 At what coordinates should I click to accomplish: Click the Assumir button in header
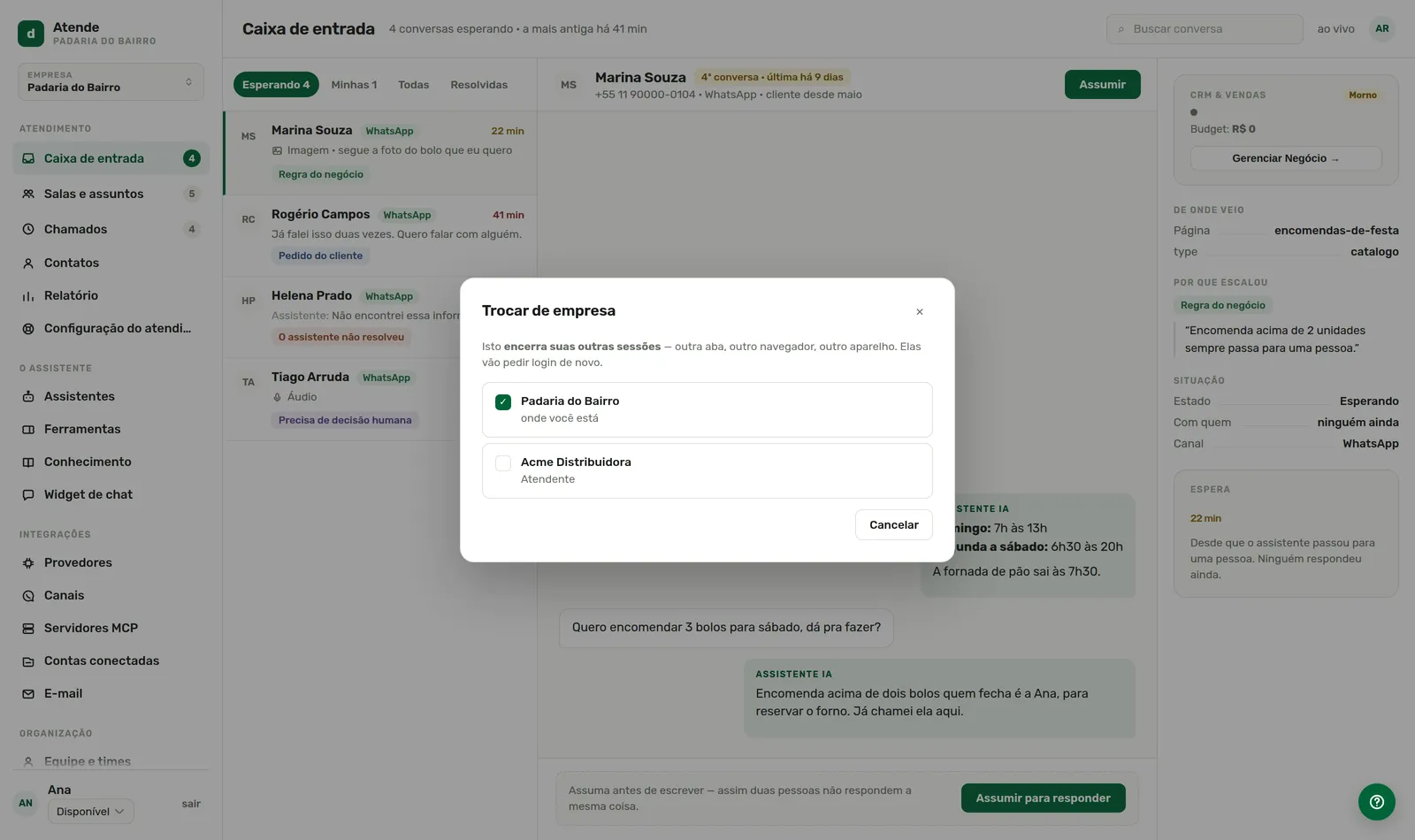click(1102, 84)
